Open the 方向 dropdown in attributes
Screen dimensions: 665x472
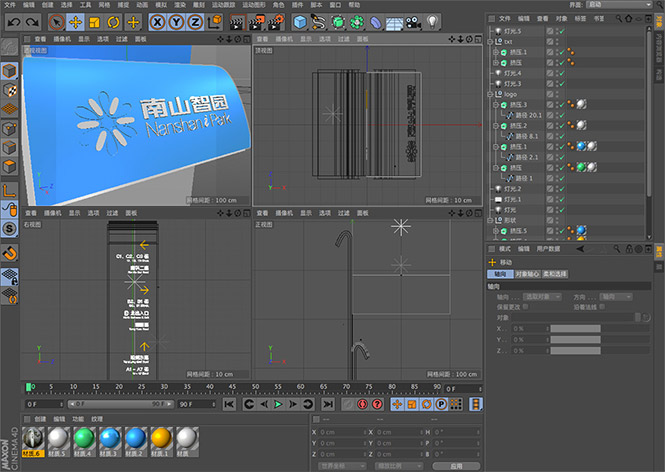click(616, 297)
